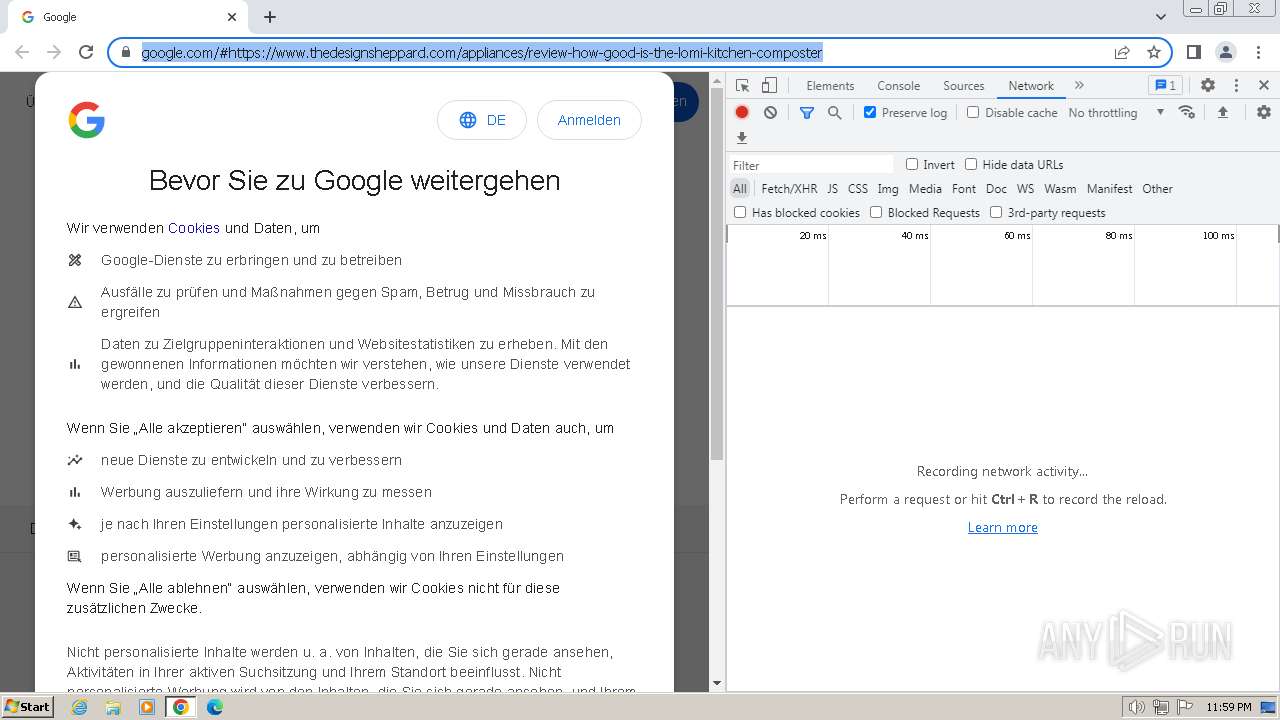Close the DevTools panel
The image size is (1280, 720).
click(x=1264, y=86)
